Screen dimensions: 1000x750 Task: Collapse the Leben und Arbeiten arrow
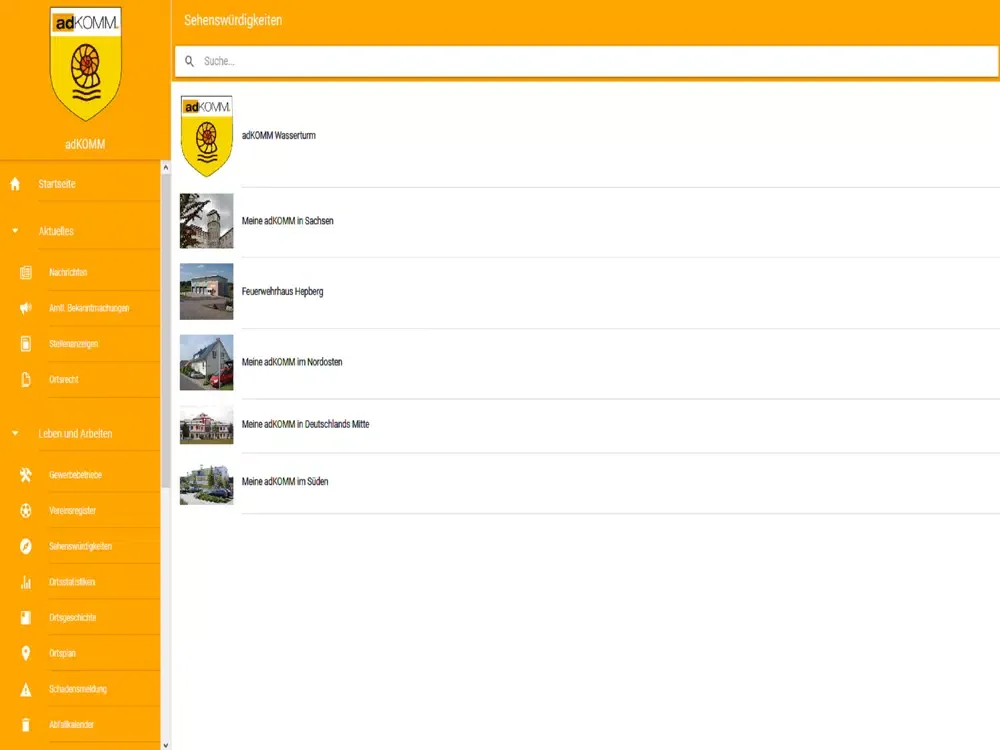click(x=15, y=434)
